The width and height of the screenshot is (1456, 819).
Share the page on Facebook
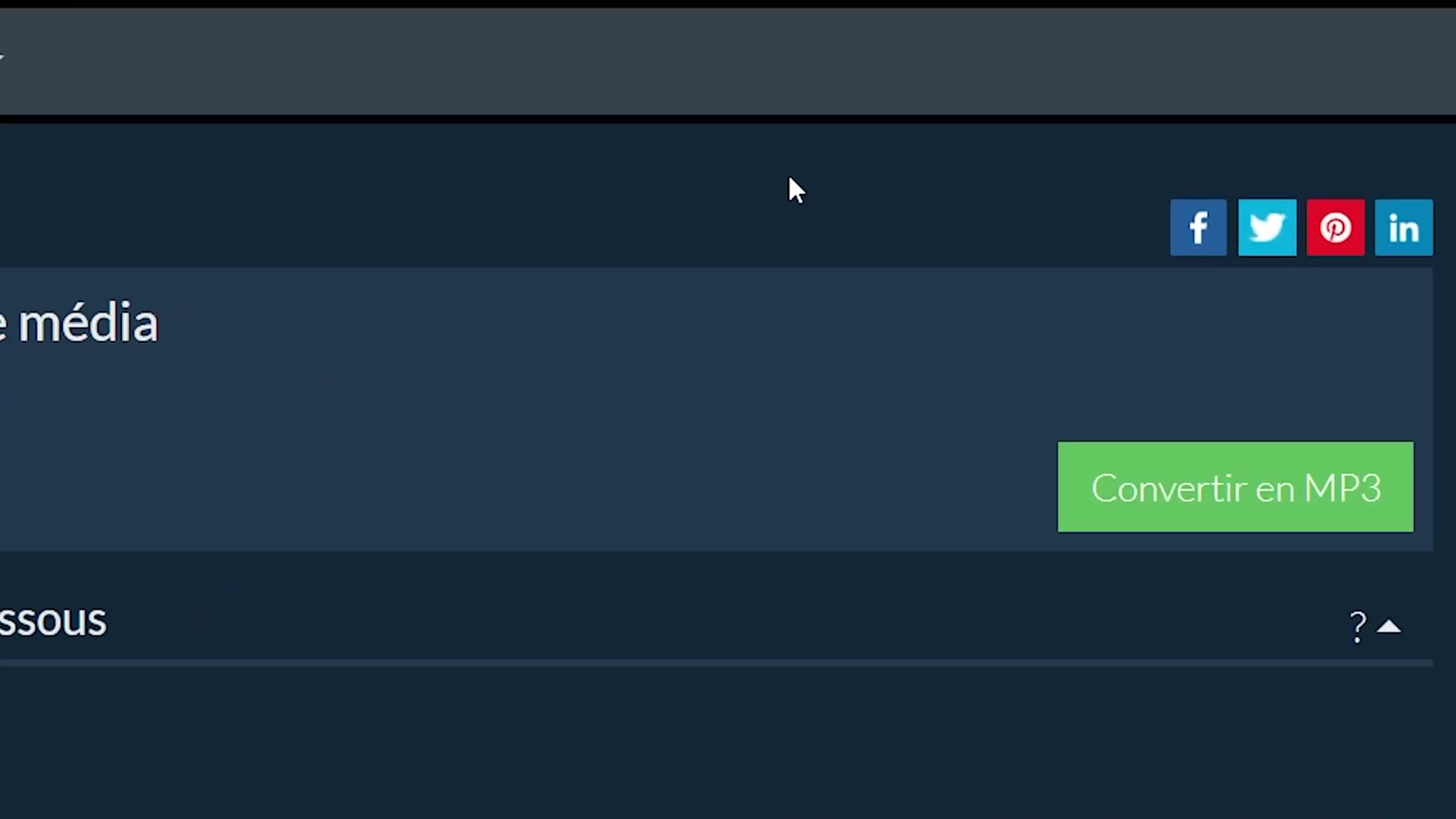point(1198,227)
